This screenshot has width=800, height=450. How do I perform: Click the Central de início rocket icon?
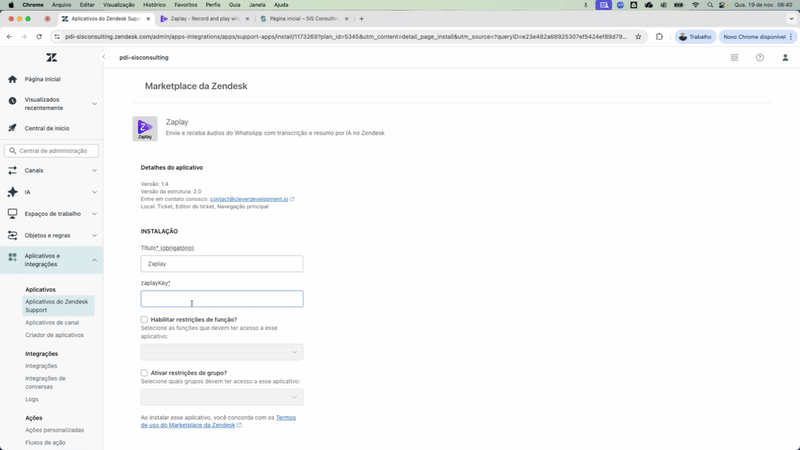[x=13, y=128]
